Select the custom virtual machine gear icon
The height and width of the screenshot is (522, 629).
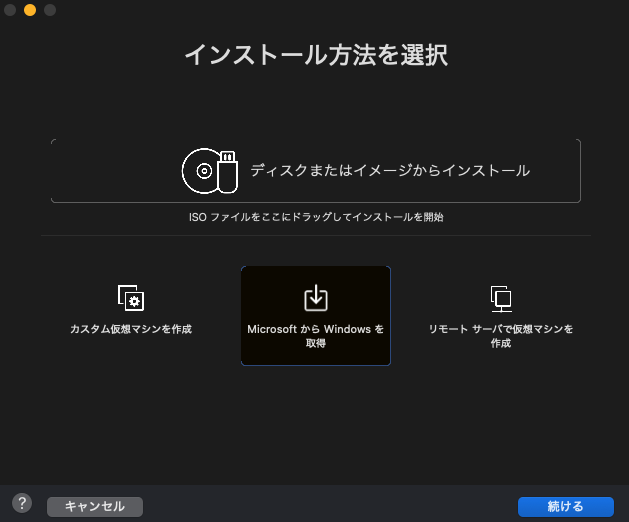click(x=131, y=298)
